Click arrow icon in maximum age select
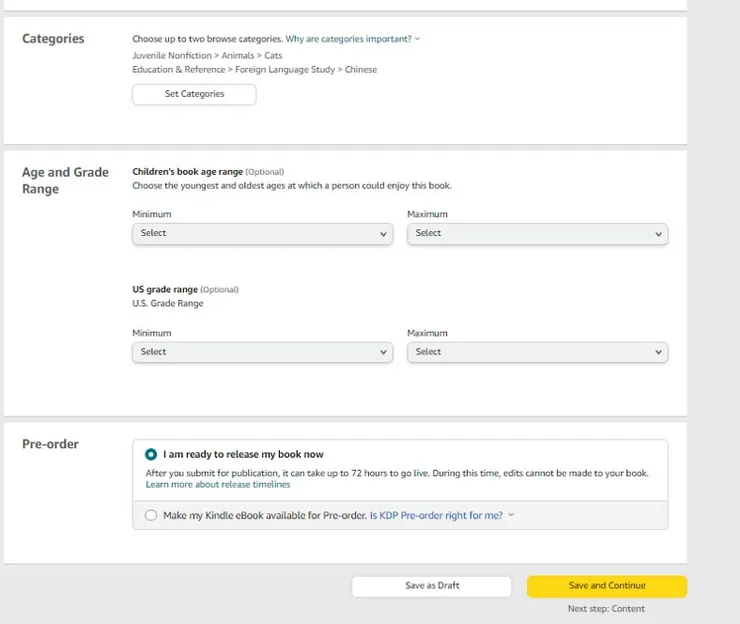The image size is (740, 624). [658, 234]
